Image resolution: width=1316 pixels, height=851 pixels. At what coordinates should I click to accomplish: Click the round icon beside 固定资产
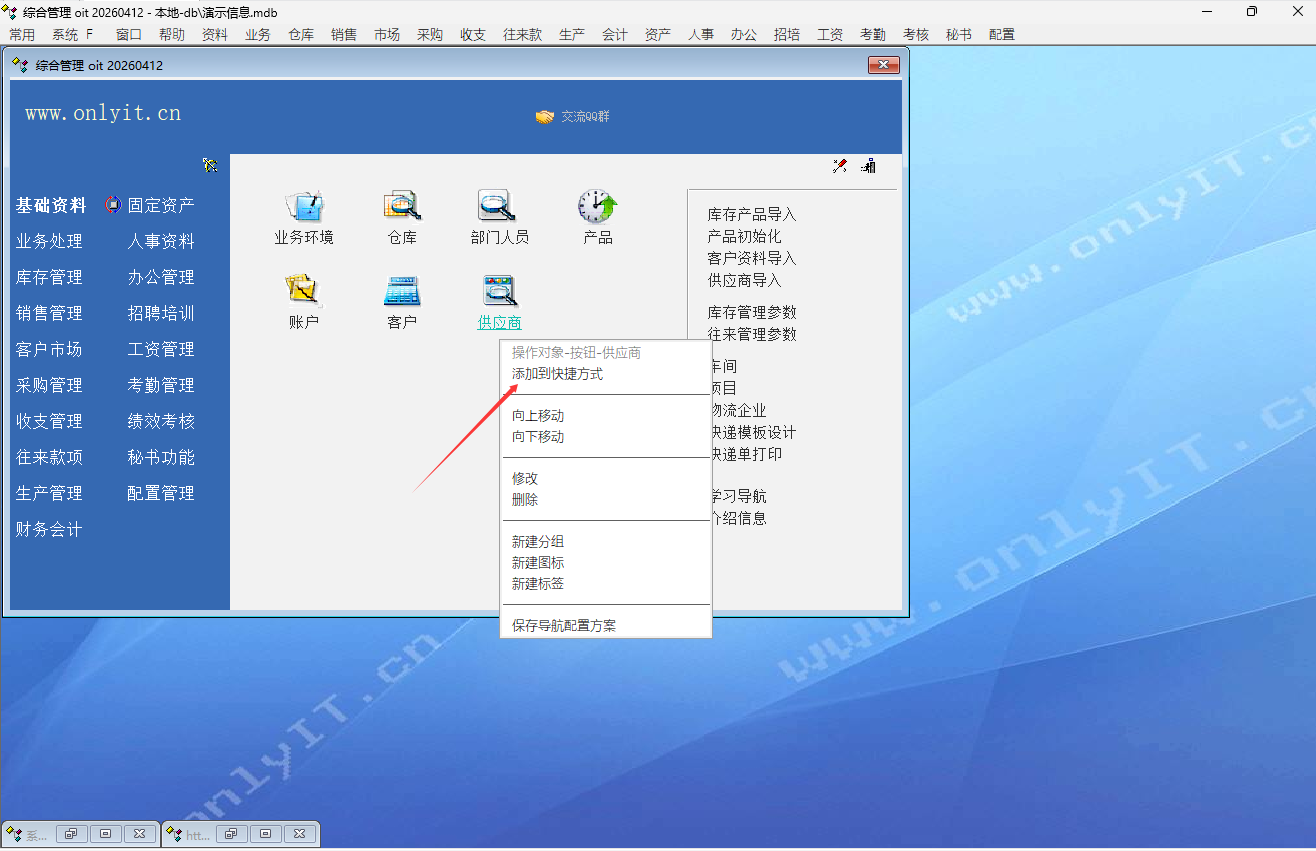click(x=113, y=205)
